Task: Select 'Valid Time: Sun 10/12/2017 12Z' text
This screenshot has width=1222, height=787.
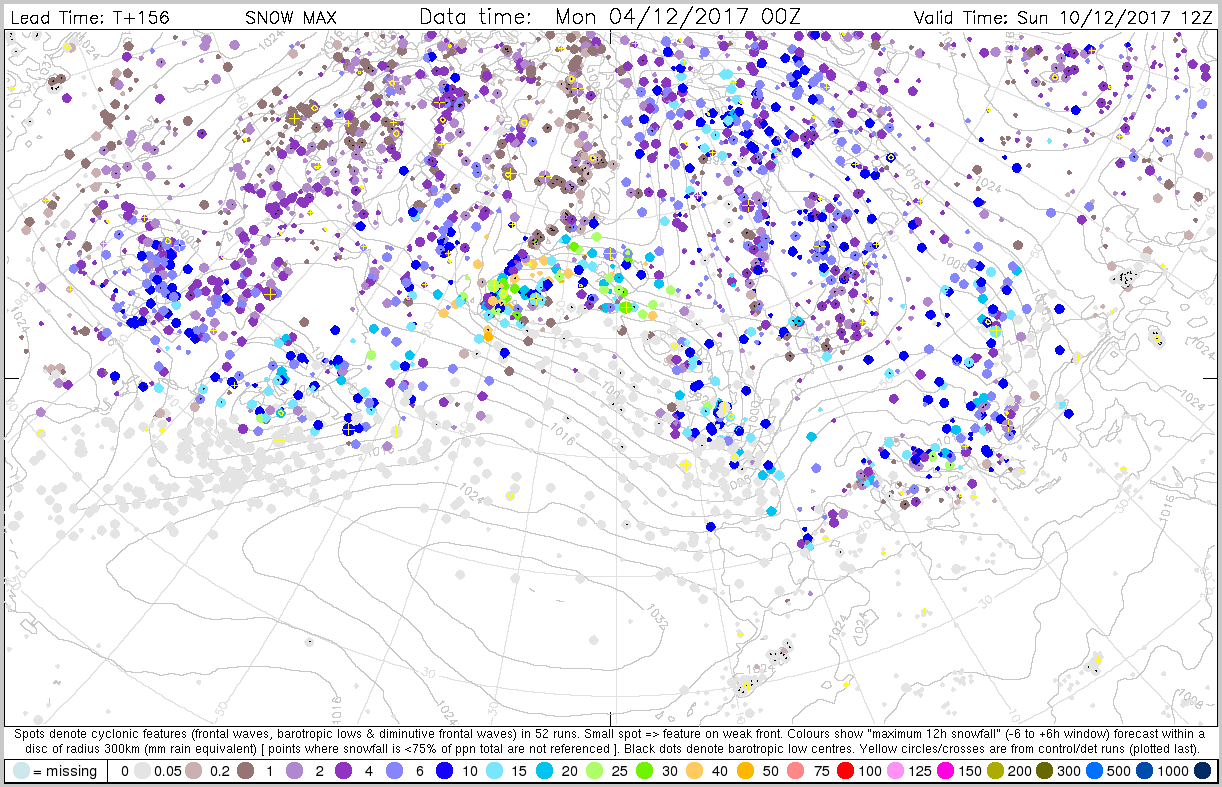Action: coord(1063,18)
